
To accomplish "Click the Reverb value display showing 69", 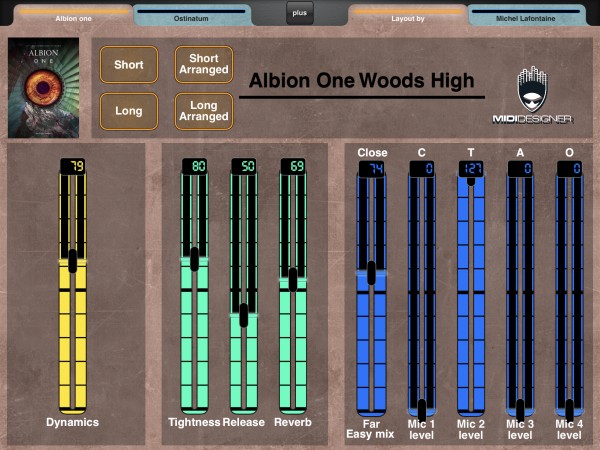I will [x=293, y=166].
